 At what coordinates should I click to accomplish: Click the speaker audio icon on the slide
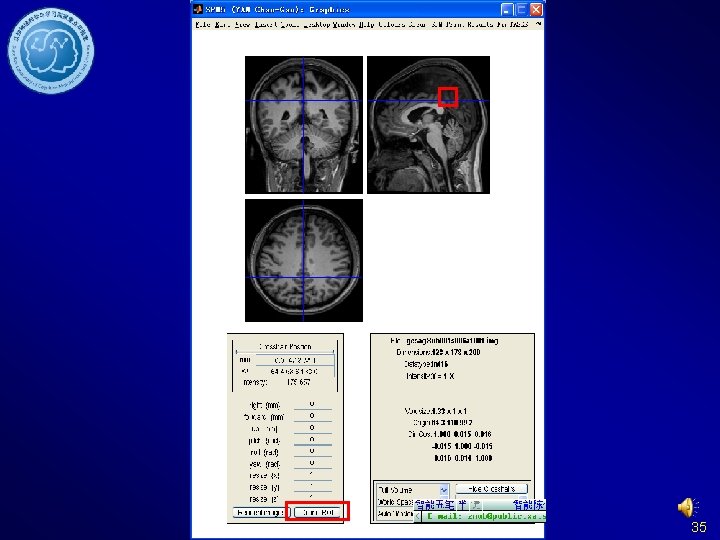687,507
